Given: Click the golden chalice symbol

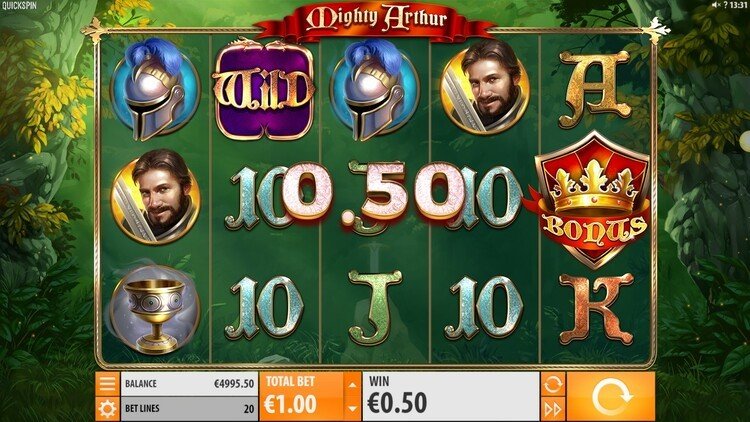Looking at the screenshot, I should (154, 309).
